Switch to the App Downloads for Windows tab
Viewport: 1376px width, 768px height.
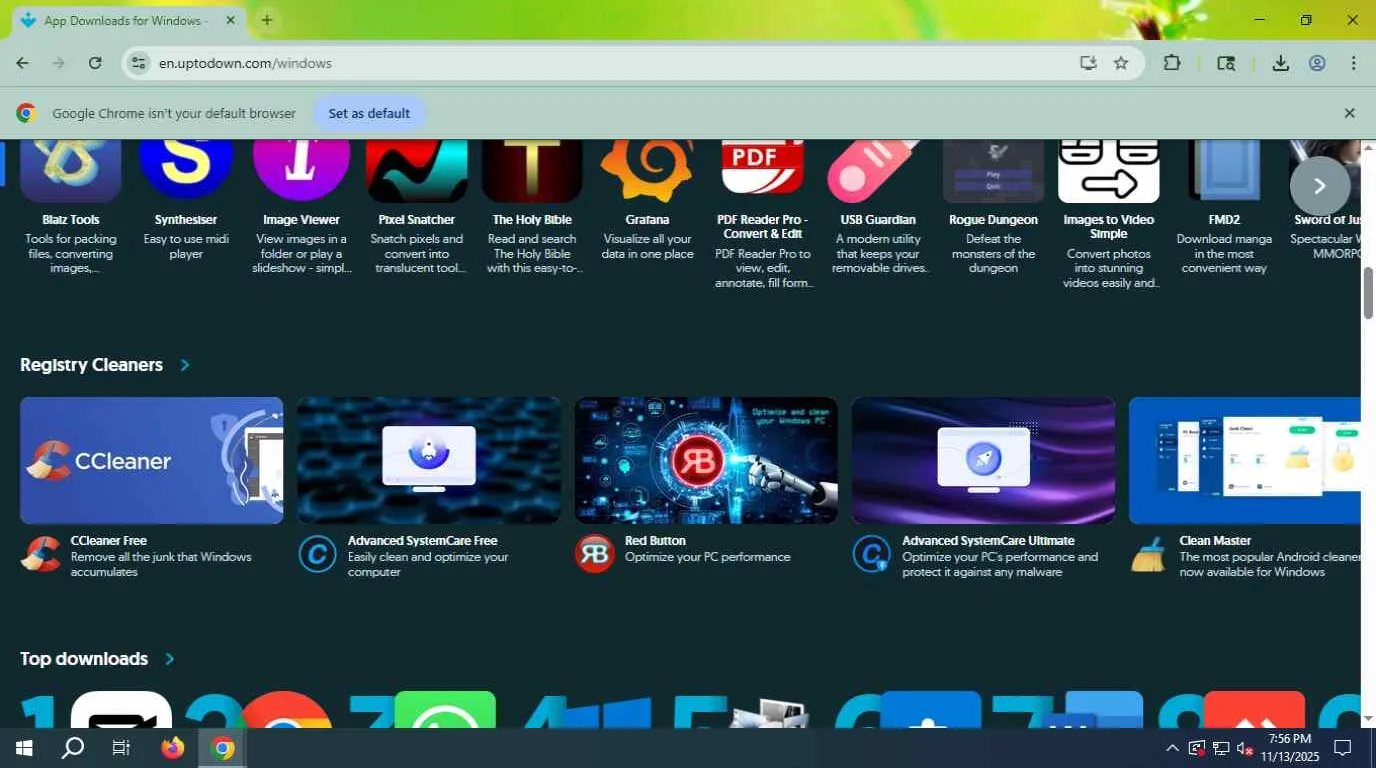pos(130,20)
